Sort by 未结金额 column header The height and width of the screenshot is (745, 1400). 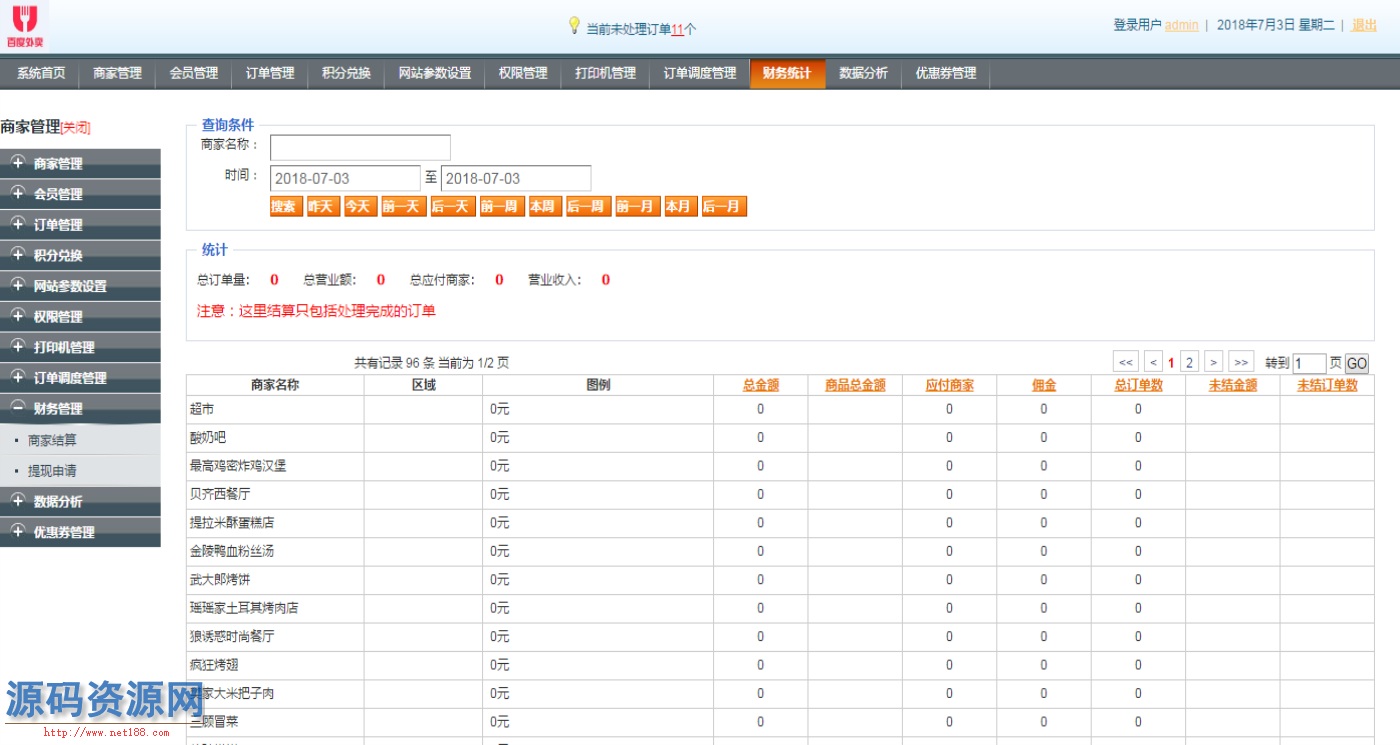tap(1233, 385)
